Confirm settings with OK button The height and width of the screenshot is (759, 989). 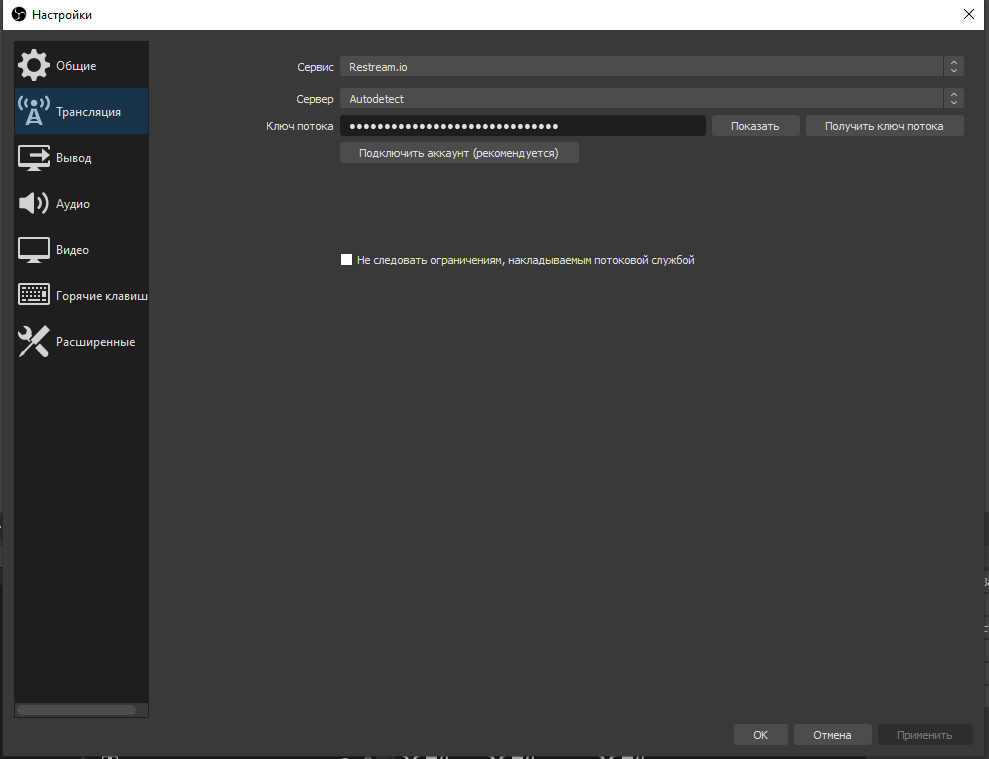click(760, 734)
